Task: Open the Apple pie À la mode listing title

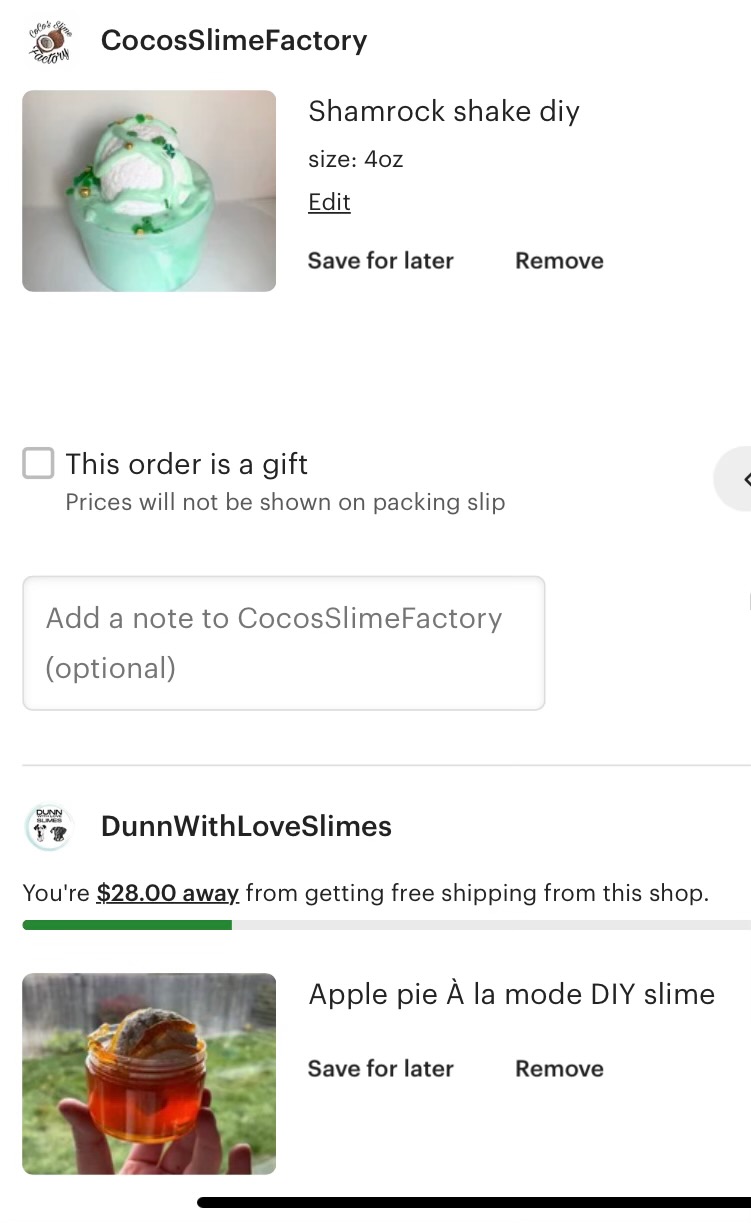Action: pyautogui.click(x=511, y=994)
